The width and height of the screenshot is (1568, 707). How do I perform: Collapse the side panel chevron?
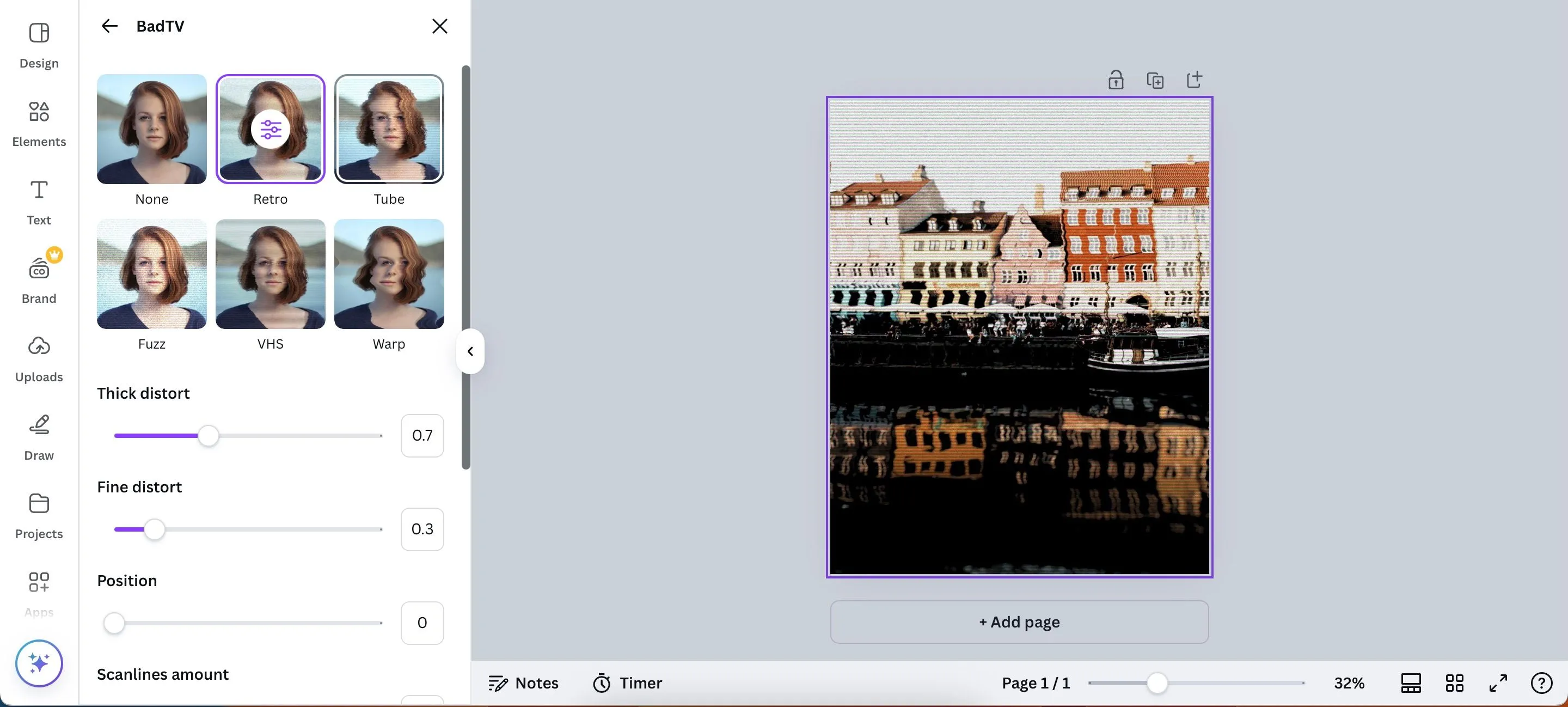coord(470,351)
